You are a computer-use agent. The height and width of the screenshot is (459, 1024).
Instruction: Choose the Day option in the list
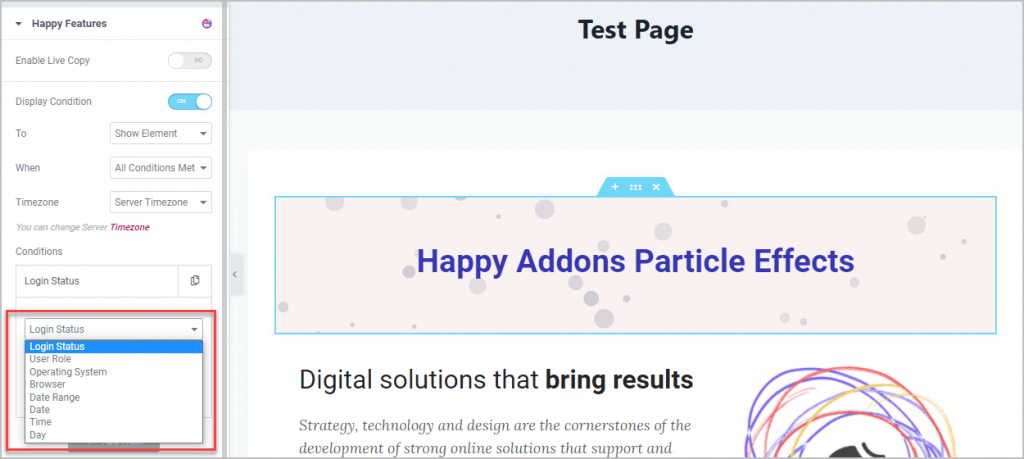coord(38,435)
